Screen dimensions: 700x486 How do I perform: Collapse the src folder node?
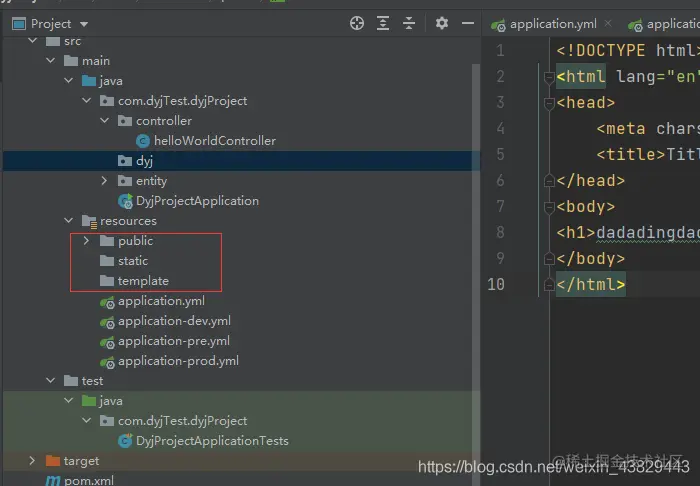click(x=33, y=41)
